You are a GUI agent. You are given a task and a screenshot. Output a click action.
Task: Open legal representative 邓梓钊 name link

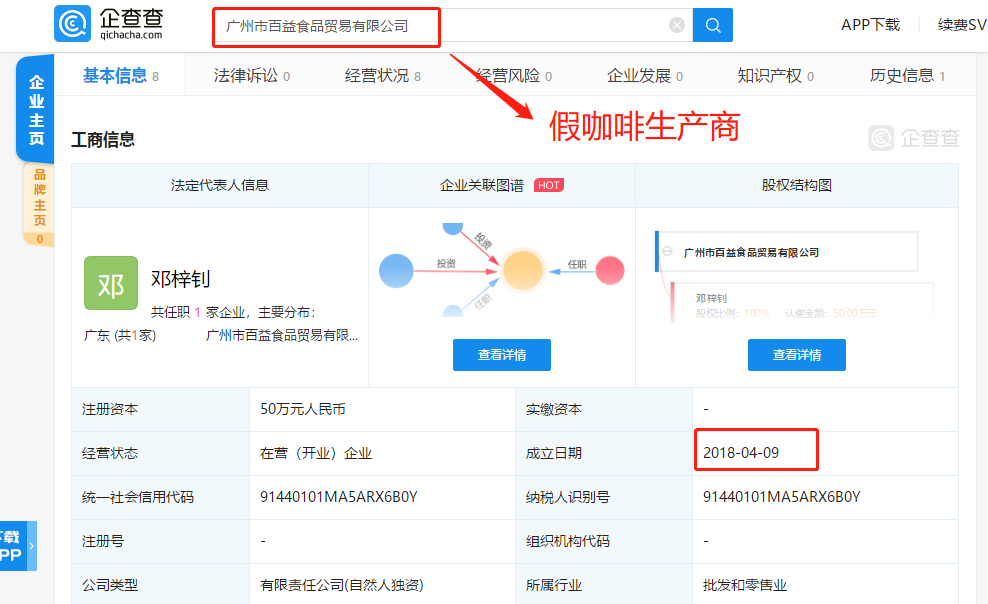point(180,279)
